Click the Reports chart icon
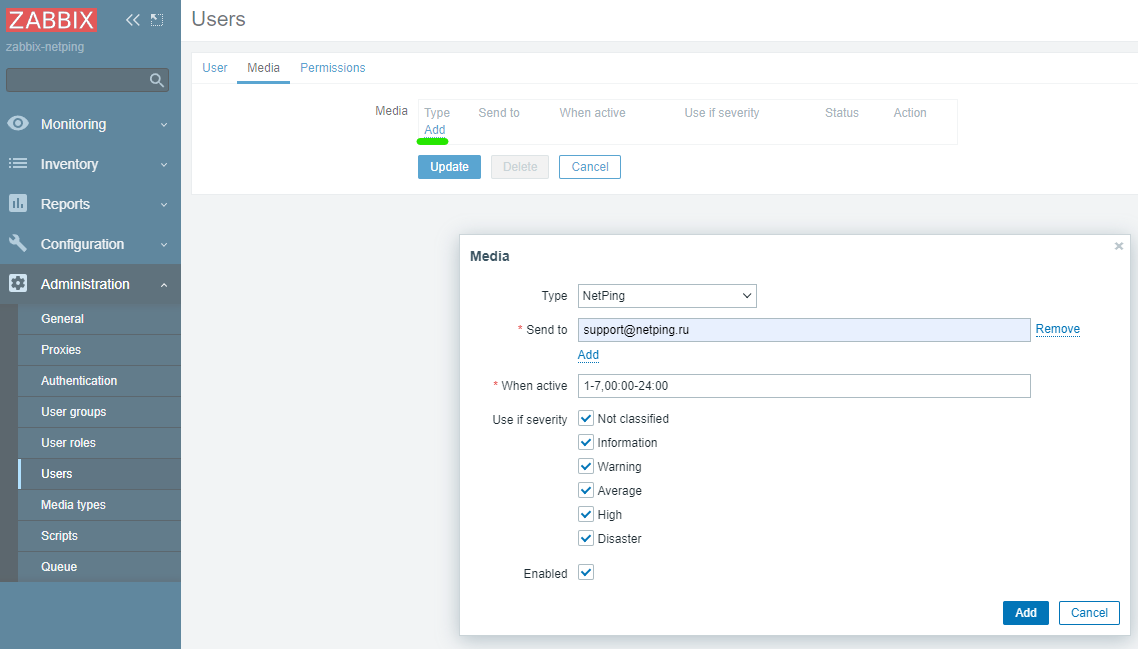 point(18,204)
